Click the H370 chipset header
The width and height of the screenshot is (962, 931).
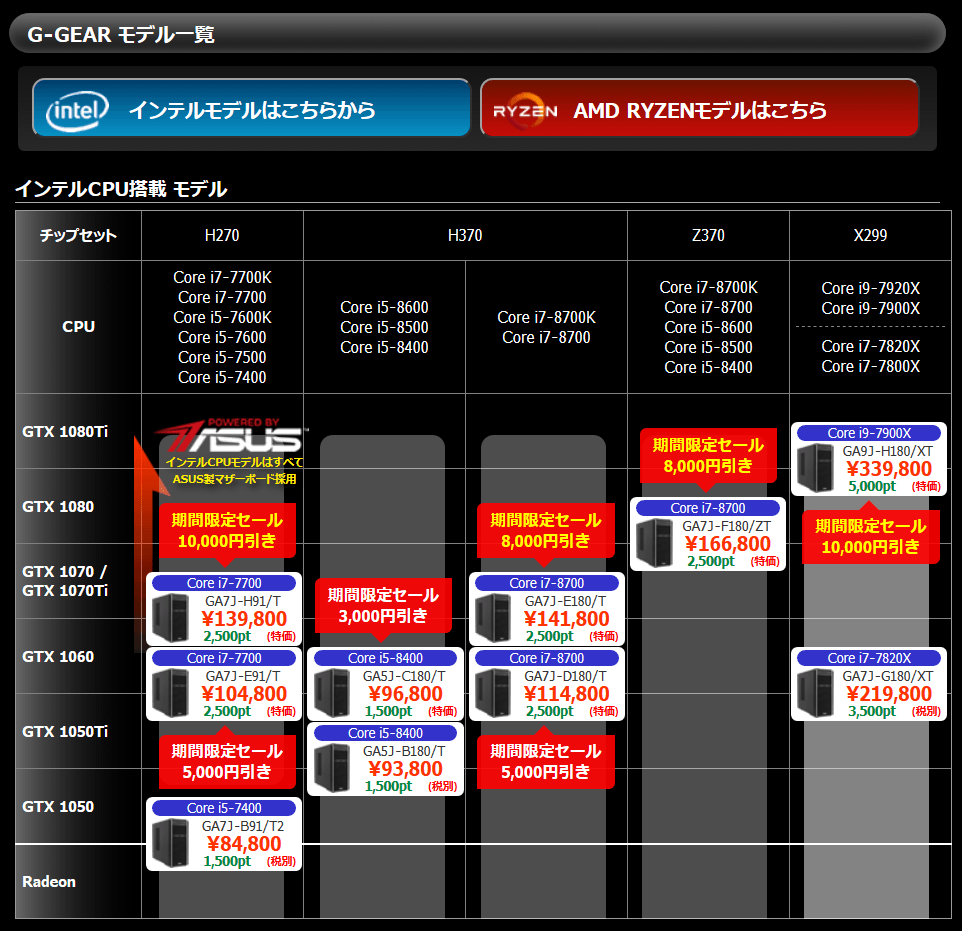465,235
